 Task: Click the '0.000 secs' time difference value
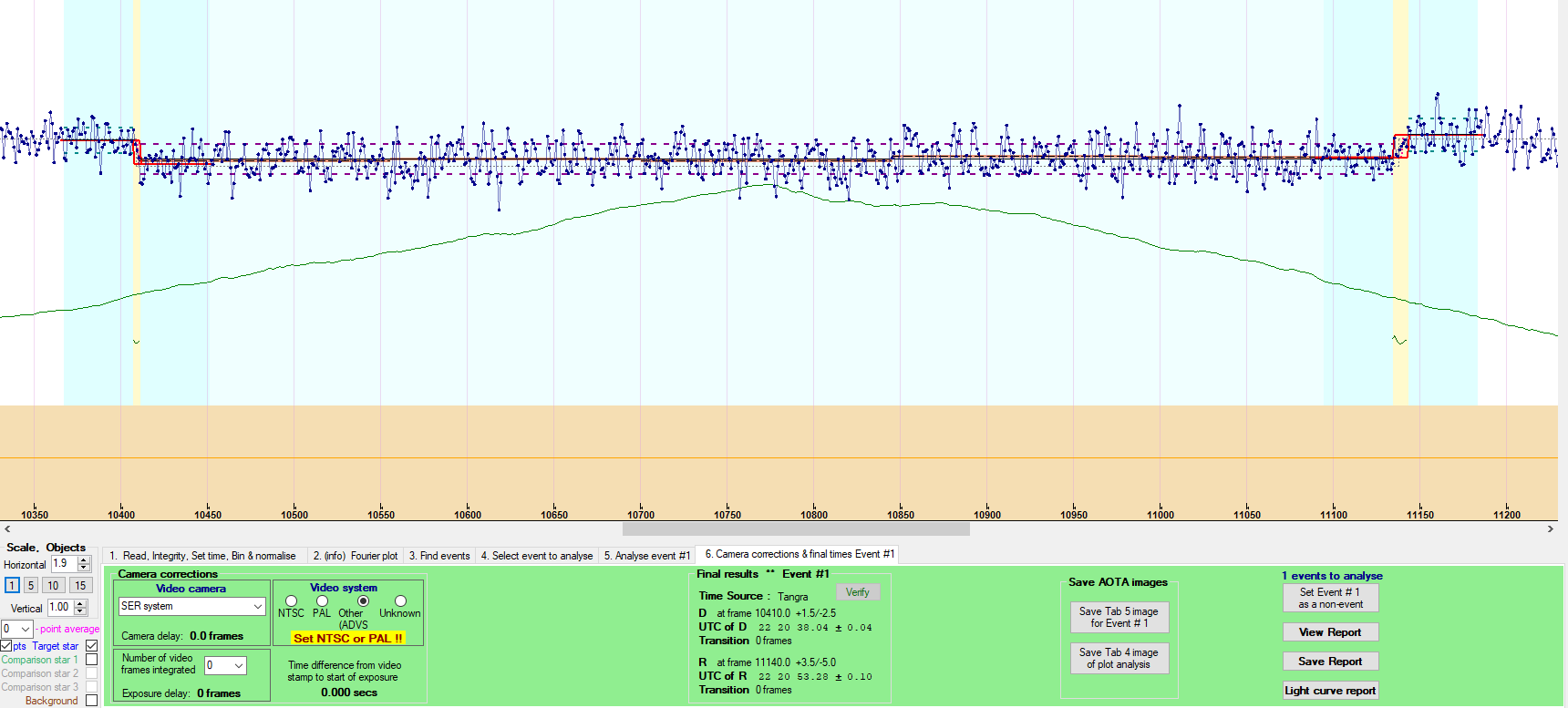tap(349, 693)
